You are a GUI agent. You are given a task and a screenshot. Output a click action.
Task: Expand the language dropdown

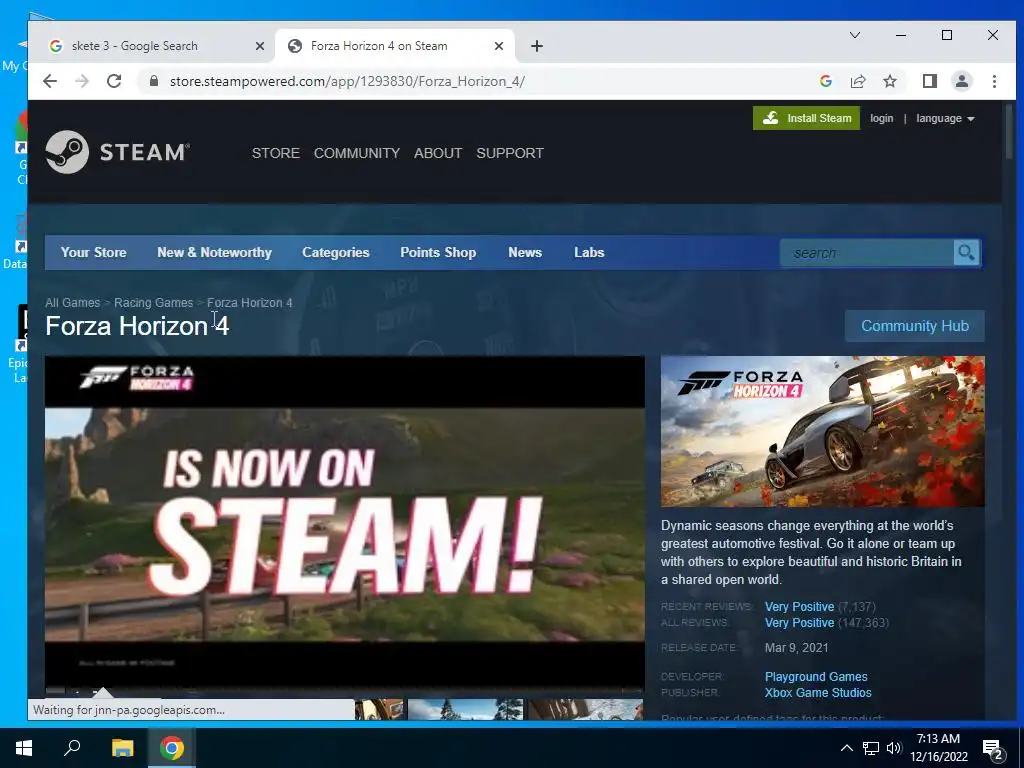[x=945, y=118]
